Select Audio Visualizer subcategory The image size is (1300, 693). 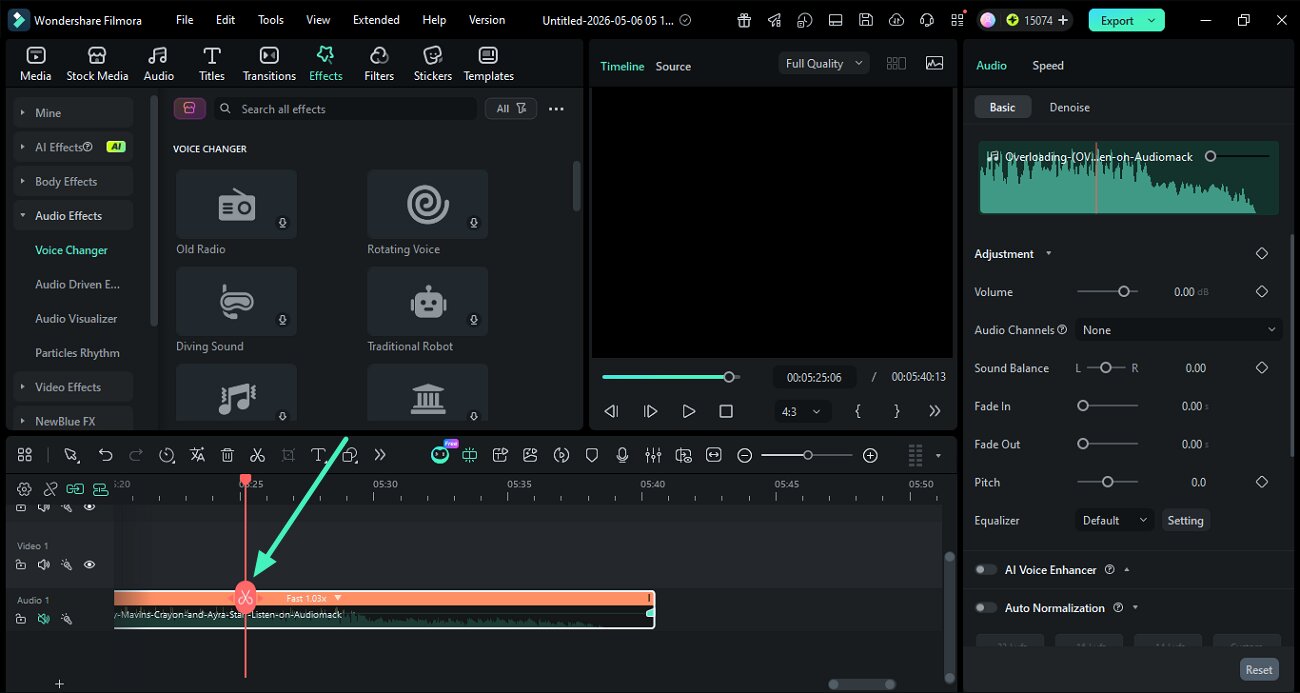76,318
